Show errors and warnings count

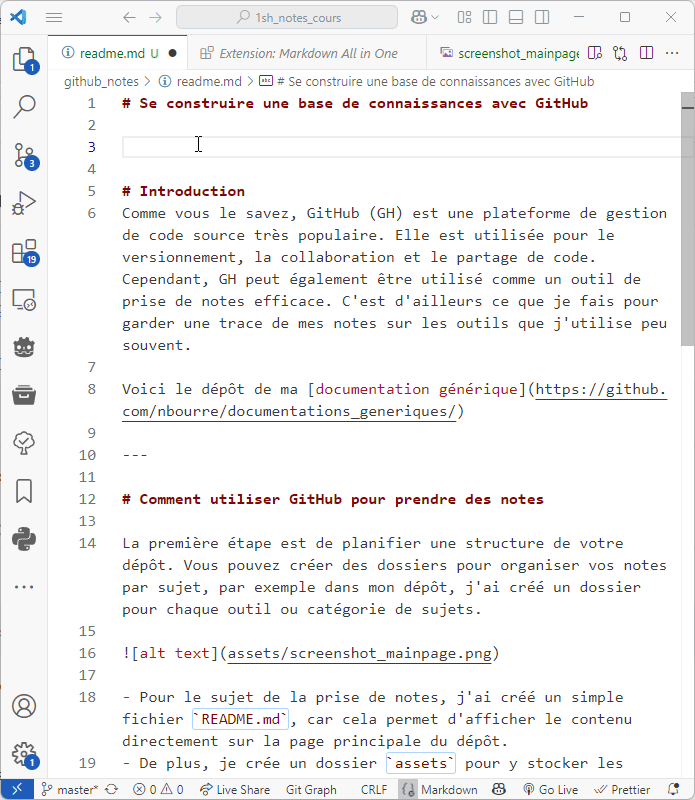pos(158,790)
